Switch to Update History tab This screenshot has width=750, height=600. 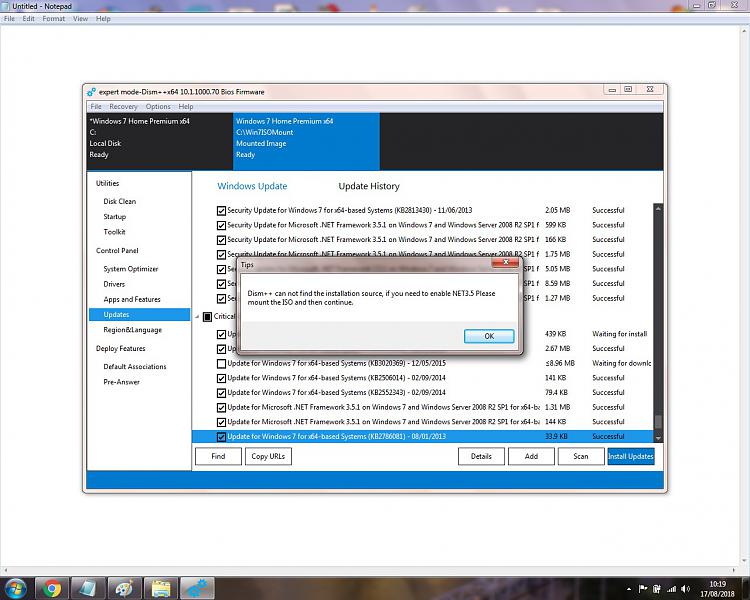[x=369, y=186]
